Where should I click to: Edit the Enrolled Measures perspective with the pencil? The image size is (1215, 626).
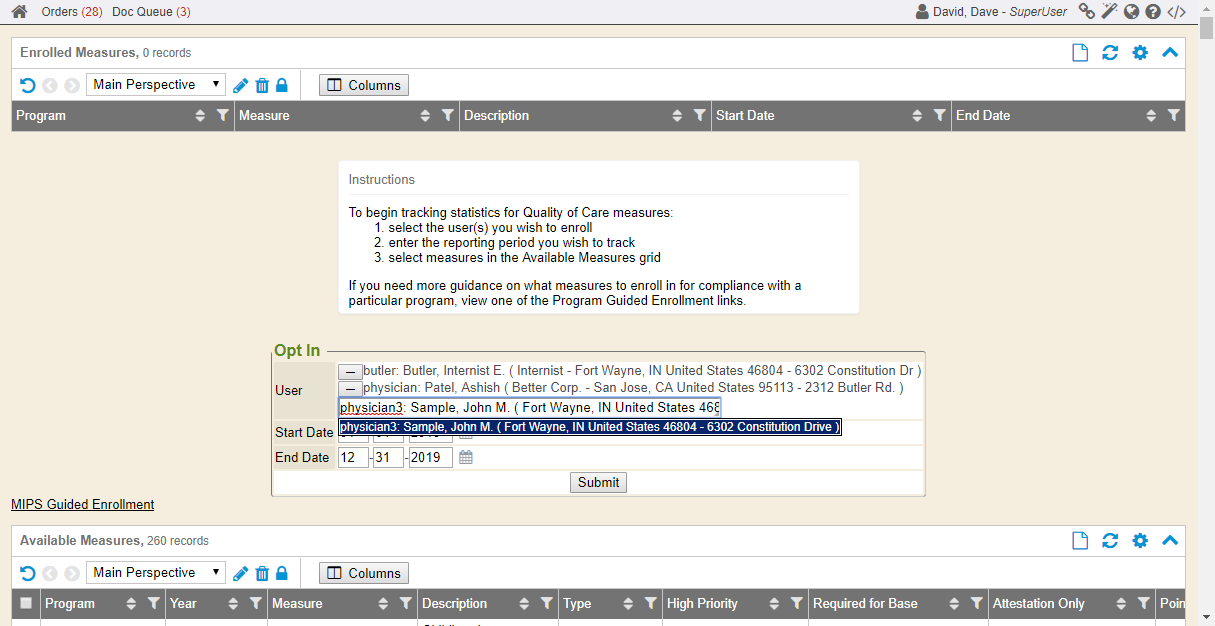click(241, 85)
